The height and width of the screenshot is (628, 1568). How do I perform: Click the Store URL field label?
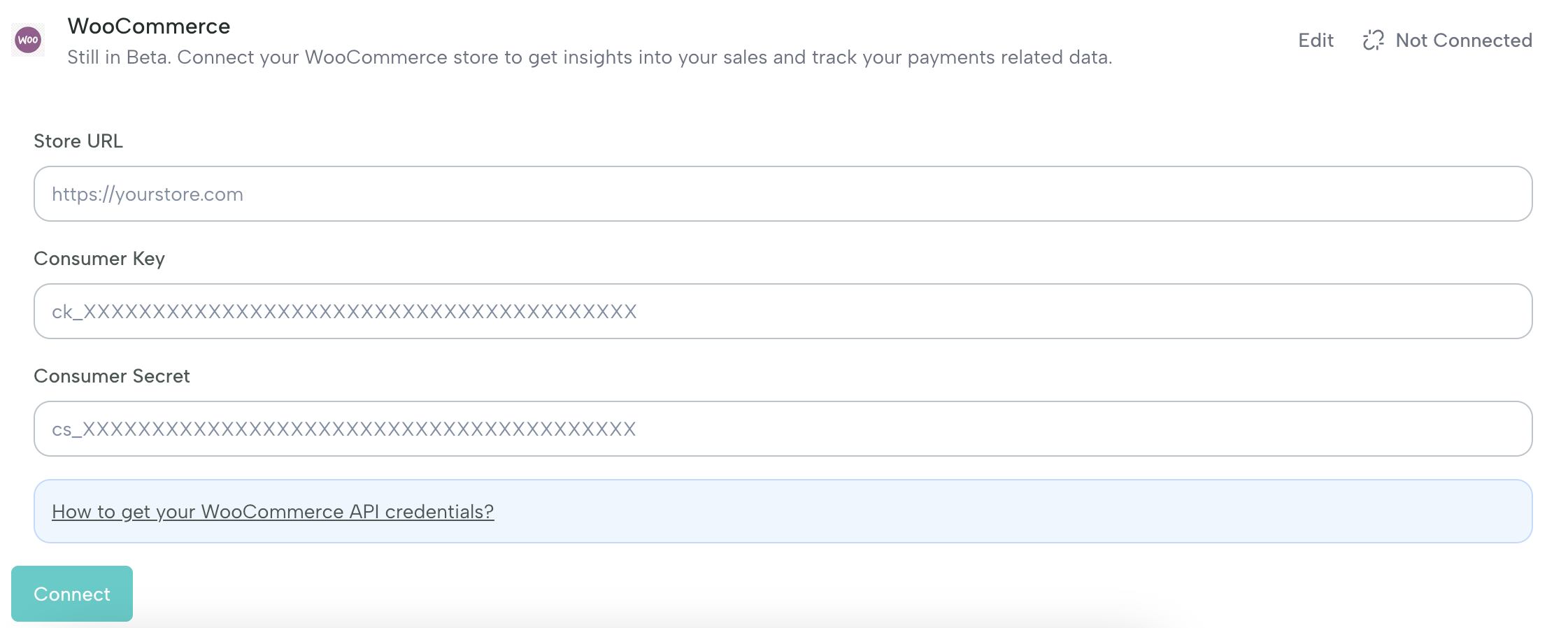click(78, 141)
